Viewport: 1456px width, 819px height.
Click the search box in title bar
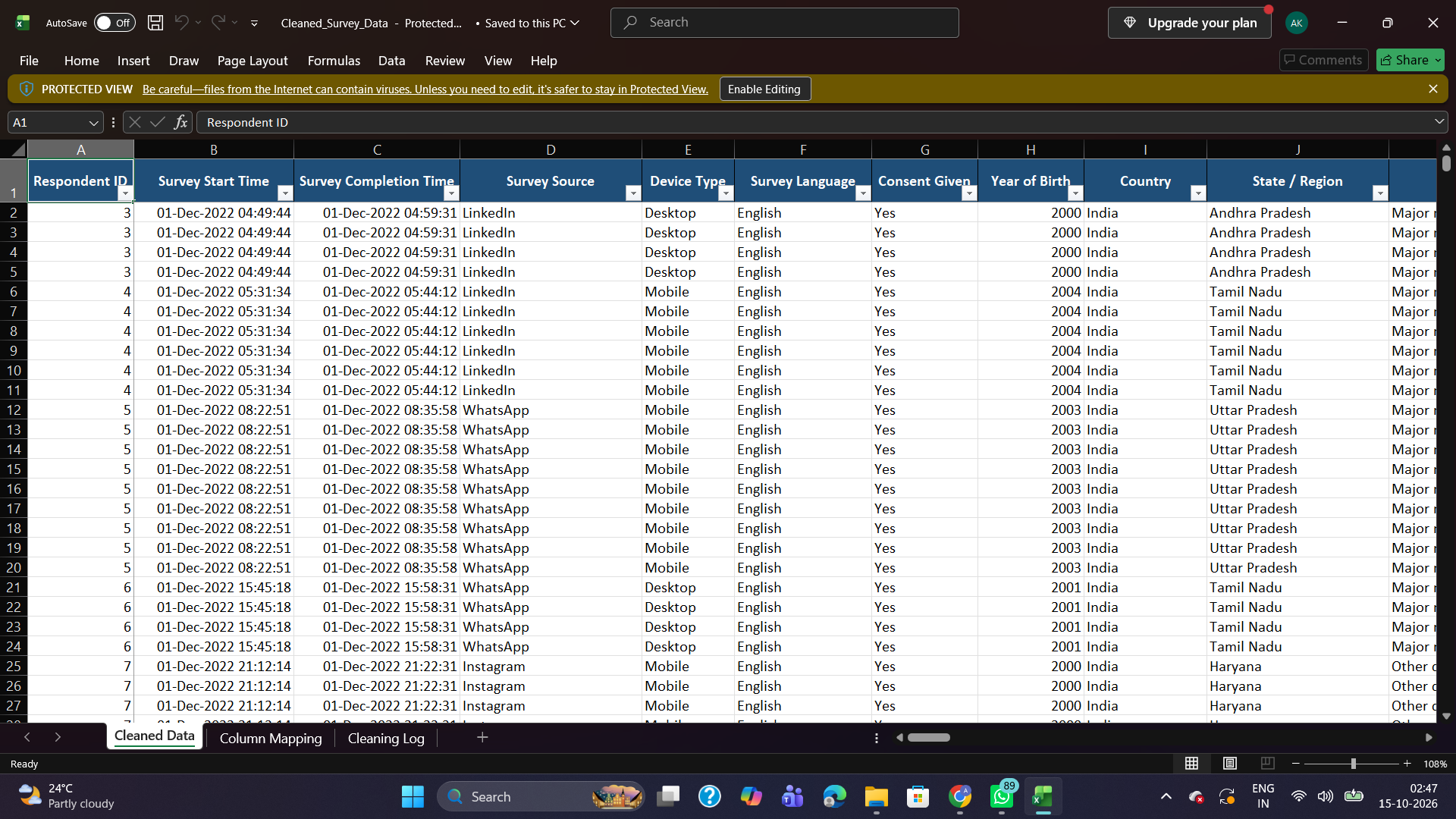tap(784, 23)
